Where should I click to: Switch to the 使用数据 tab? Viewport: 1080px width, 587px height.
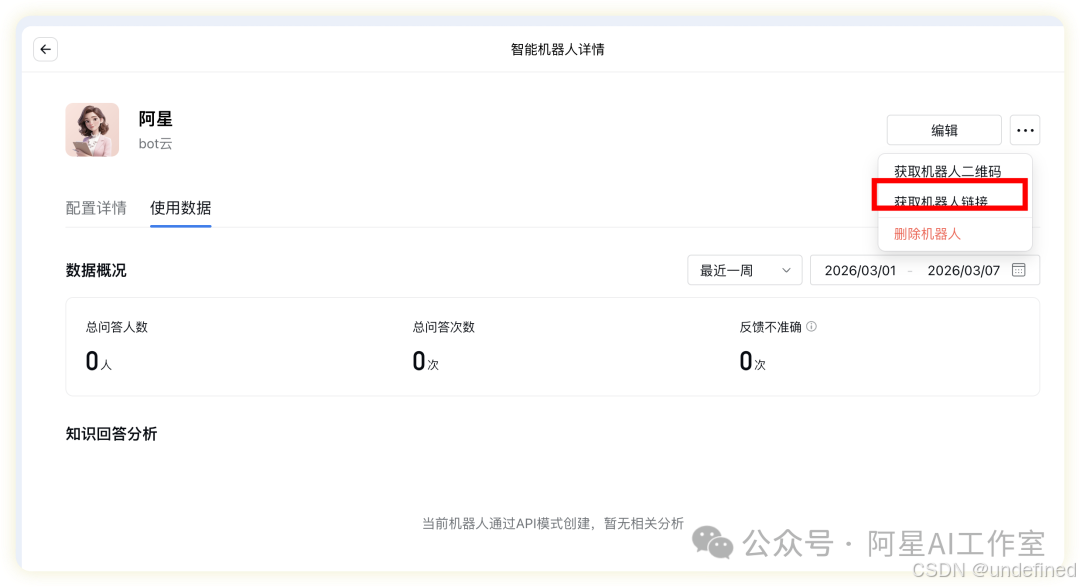click(180, 208)
